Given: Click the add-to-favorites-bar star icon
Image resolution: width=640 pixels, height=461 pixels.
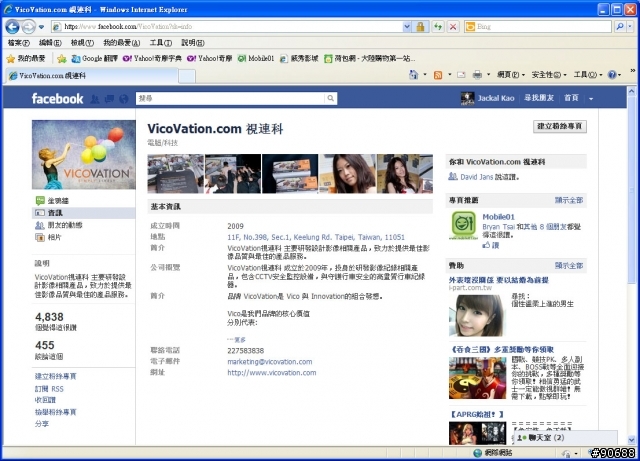Looking at the screenshot, I should click(62, 59).
